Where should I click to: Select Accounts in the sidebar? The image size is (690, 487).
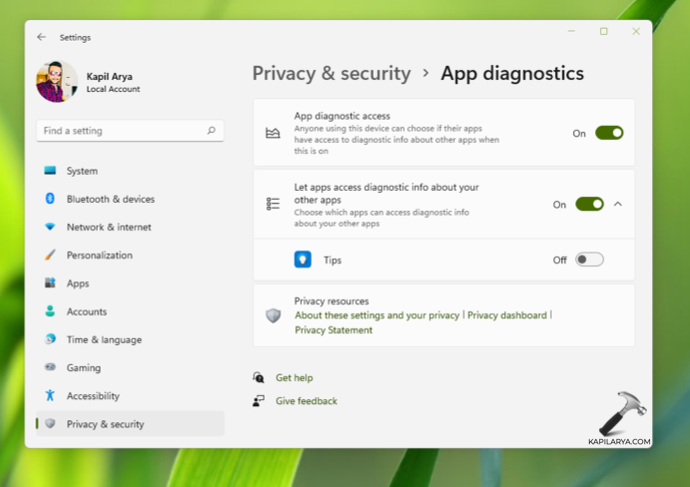tap(86, 312)
